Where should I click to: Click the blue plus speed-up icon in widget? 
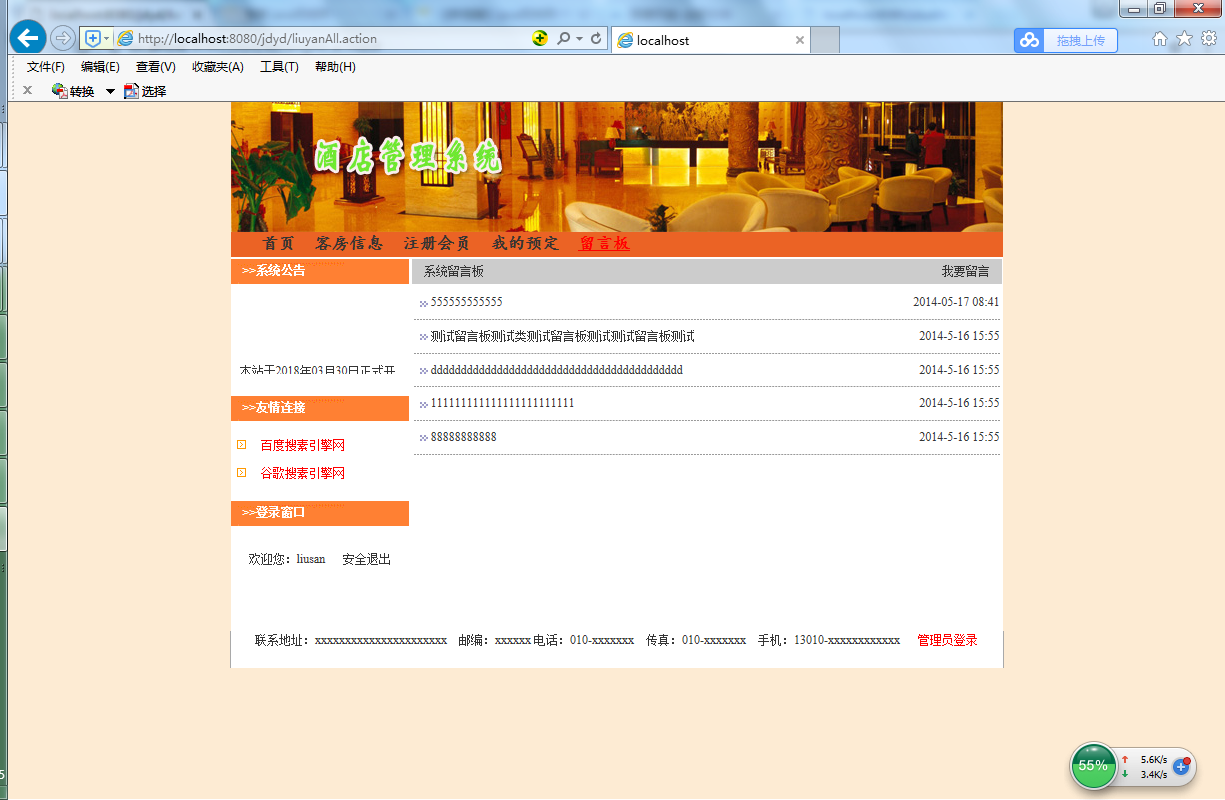coord(1182,766)
